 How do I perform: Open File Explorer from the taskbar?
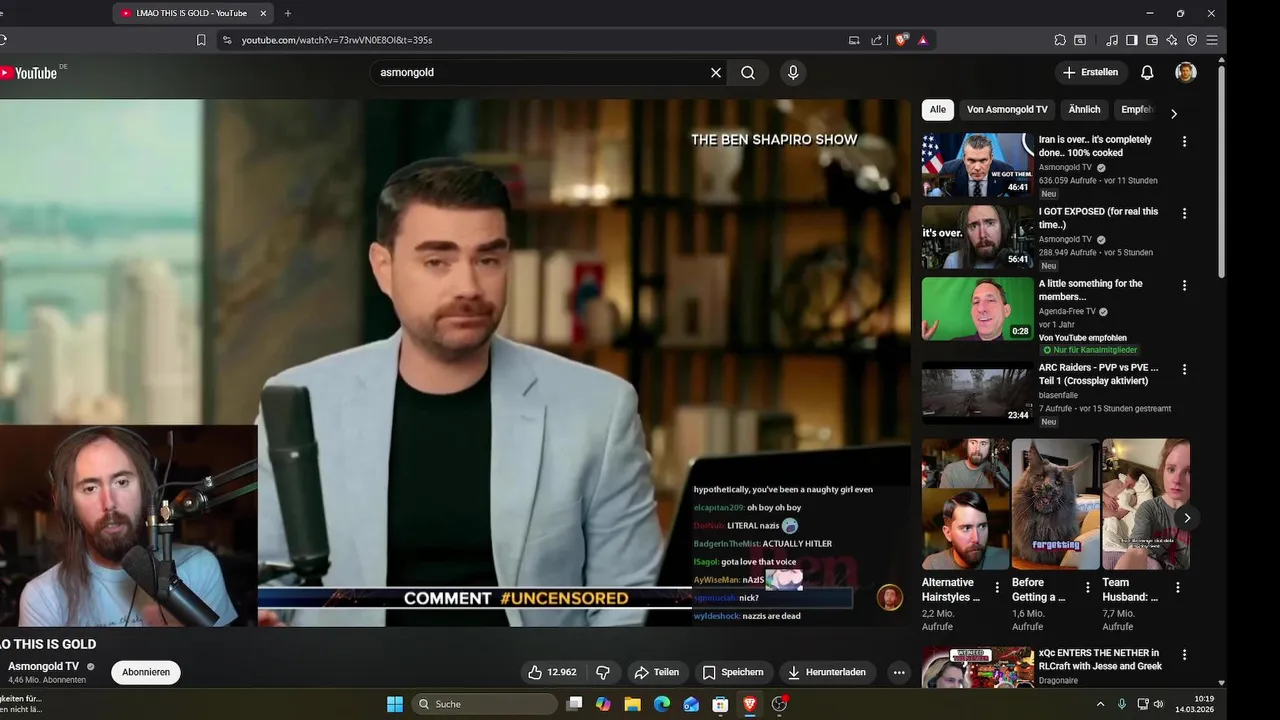point(632,704)
